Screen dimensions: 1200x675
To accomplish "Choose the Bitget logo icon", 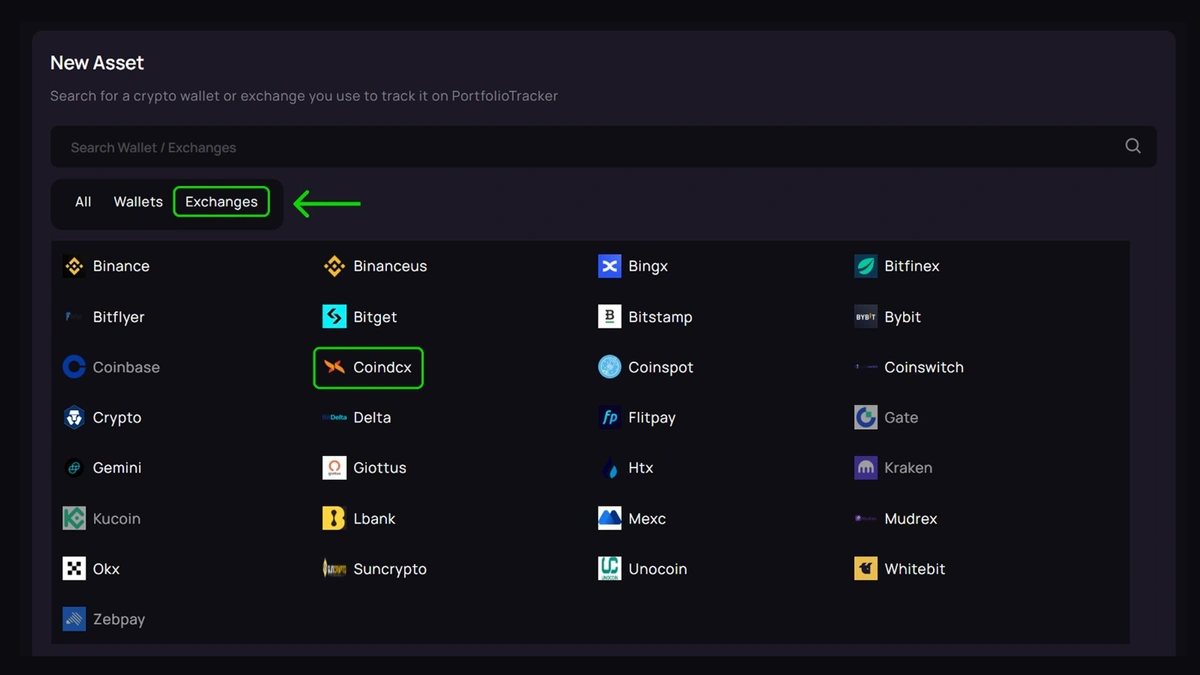I will [x=334, y=317].
